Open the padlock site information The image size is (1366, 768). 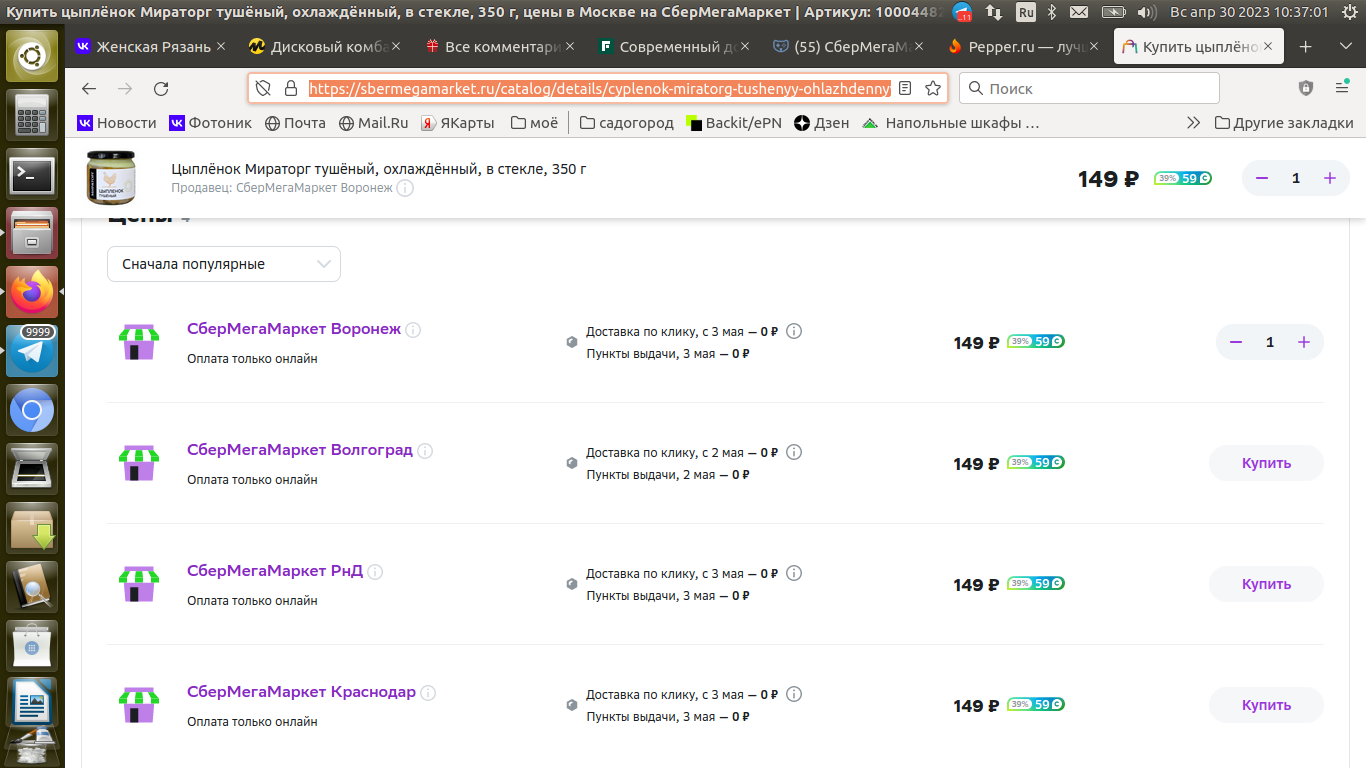click(291, 88)
